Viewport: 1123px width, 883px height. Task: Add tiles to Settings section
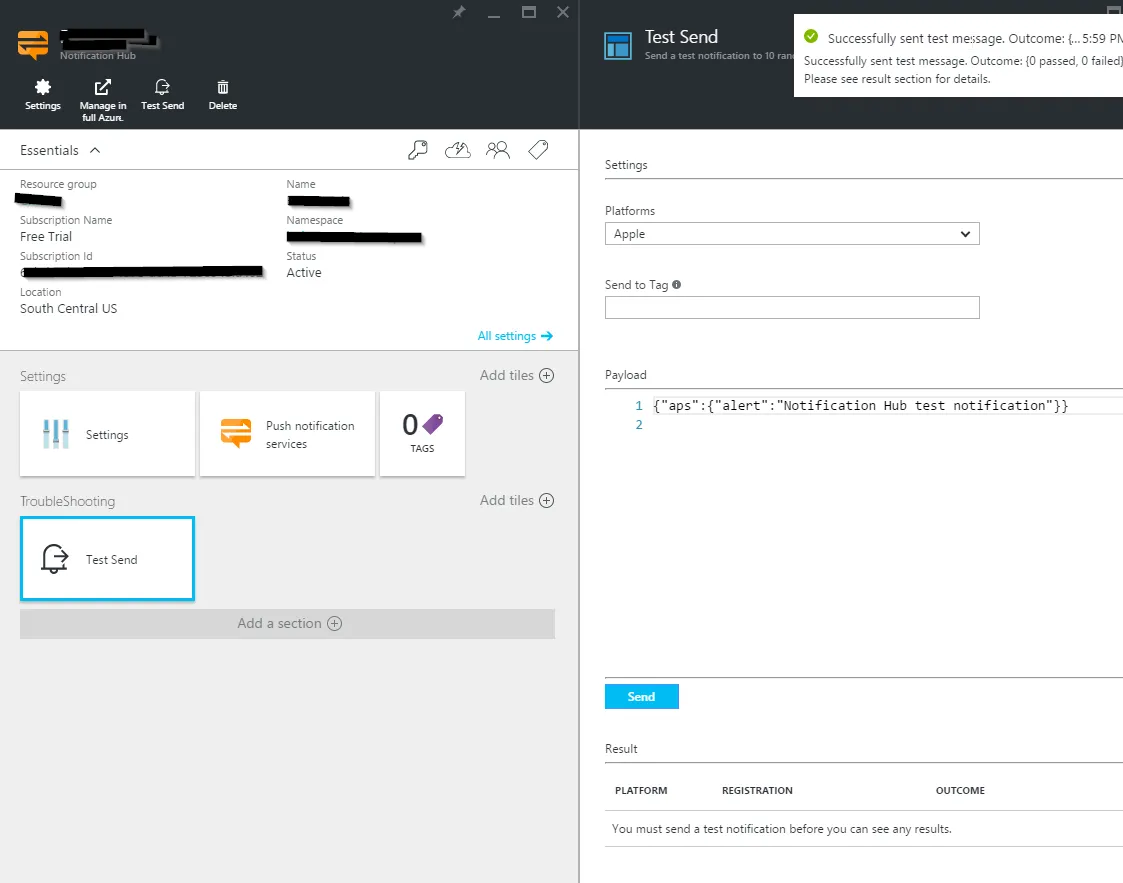(x=516, y=375)
